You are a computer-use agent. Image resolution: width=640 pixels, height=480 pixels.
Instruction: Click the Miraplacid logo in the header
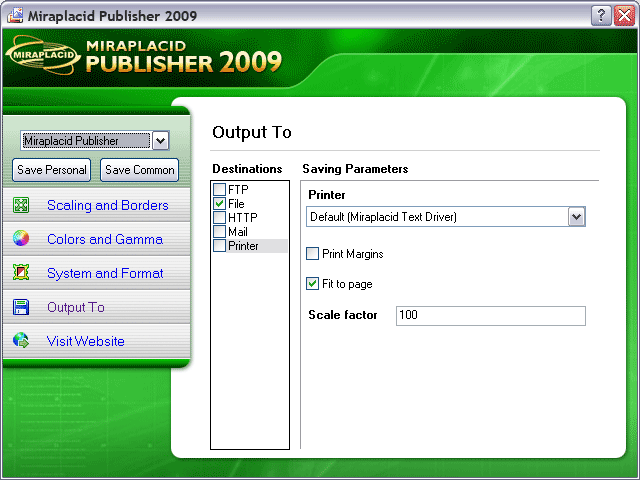point(42,55)
